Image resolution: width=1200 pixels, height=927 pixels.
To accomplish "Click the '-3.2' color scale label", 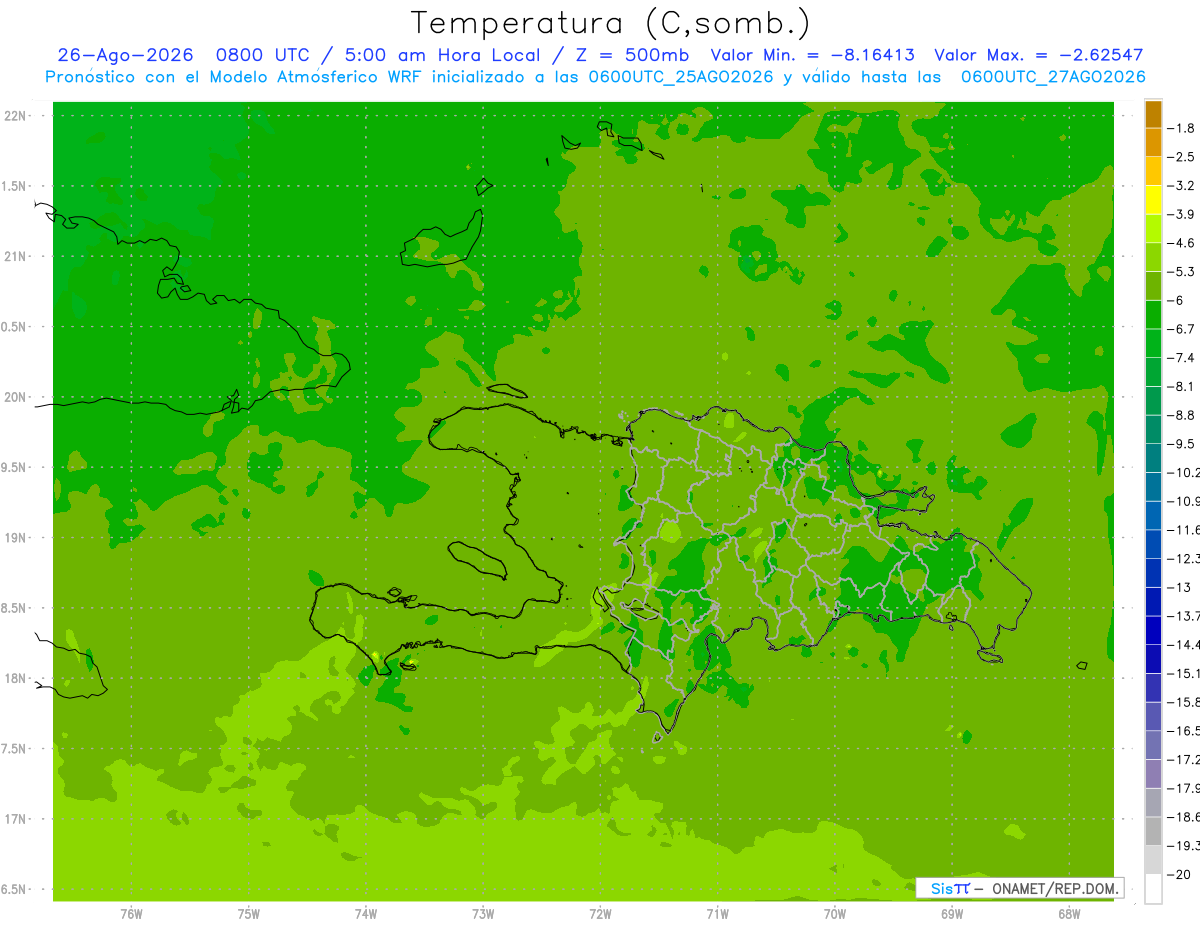I will coord(1181,186).
